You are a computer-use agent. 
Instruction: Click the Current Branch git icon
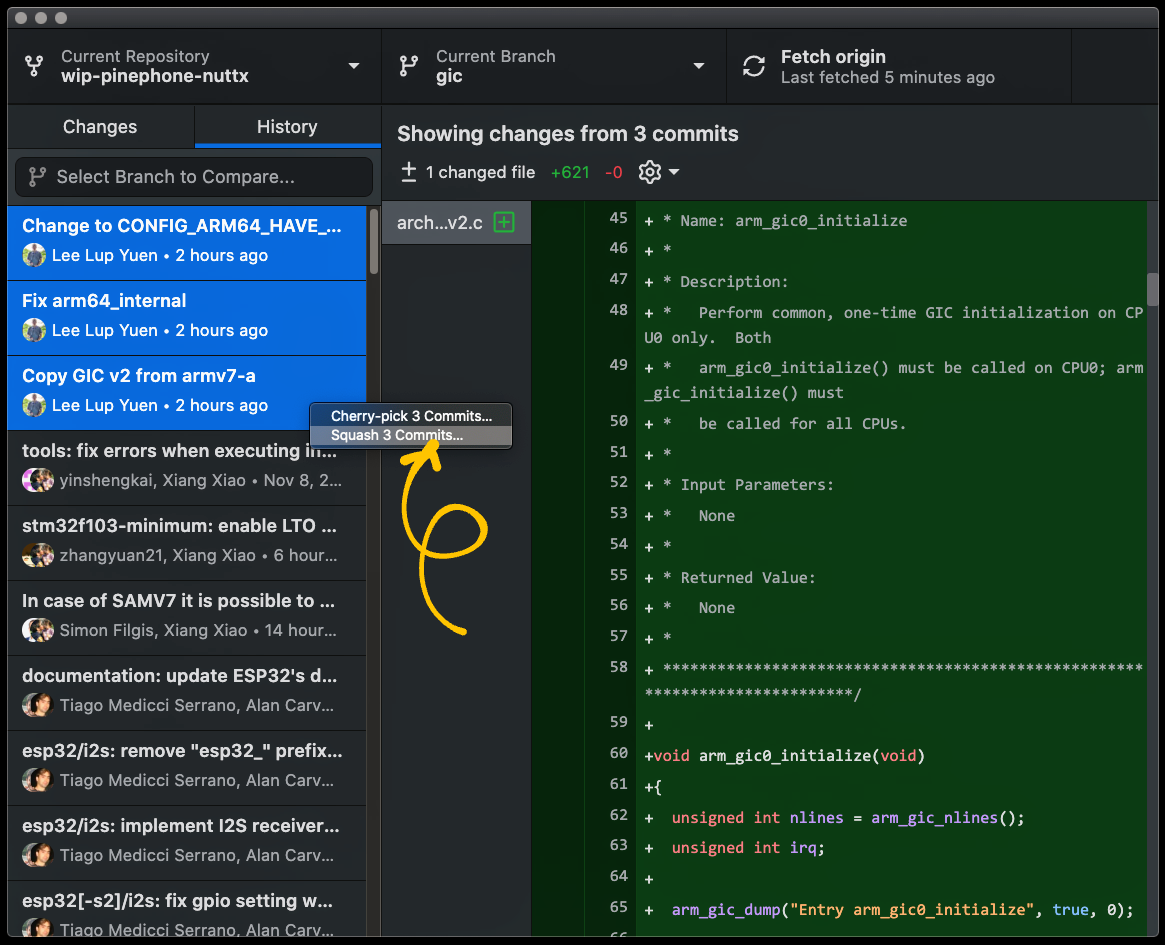click(408, 66)
